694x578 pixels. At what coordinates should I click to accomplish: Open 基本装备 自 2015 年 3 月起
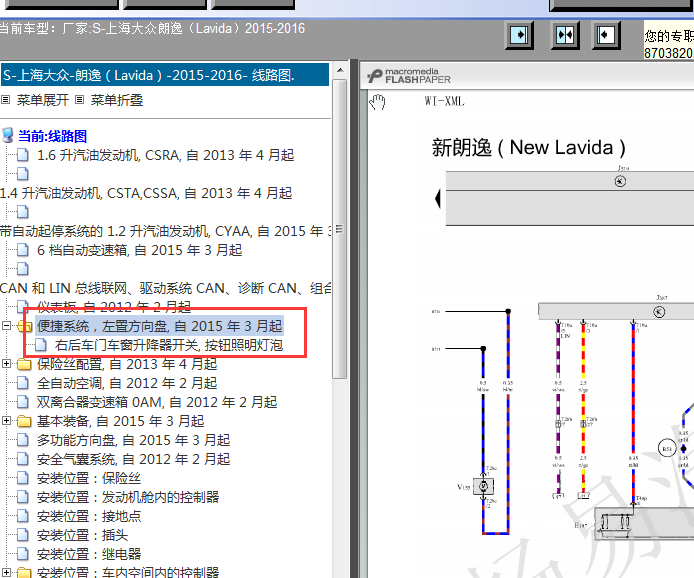(x=120, y=421)
